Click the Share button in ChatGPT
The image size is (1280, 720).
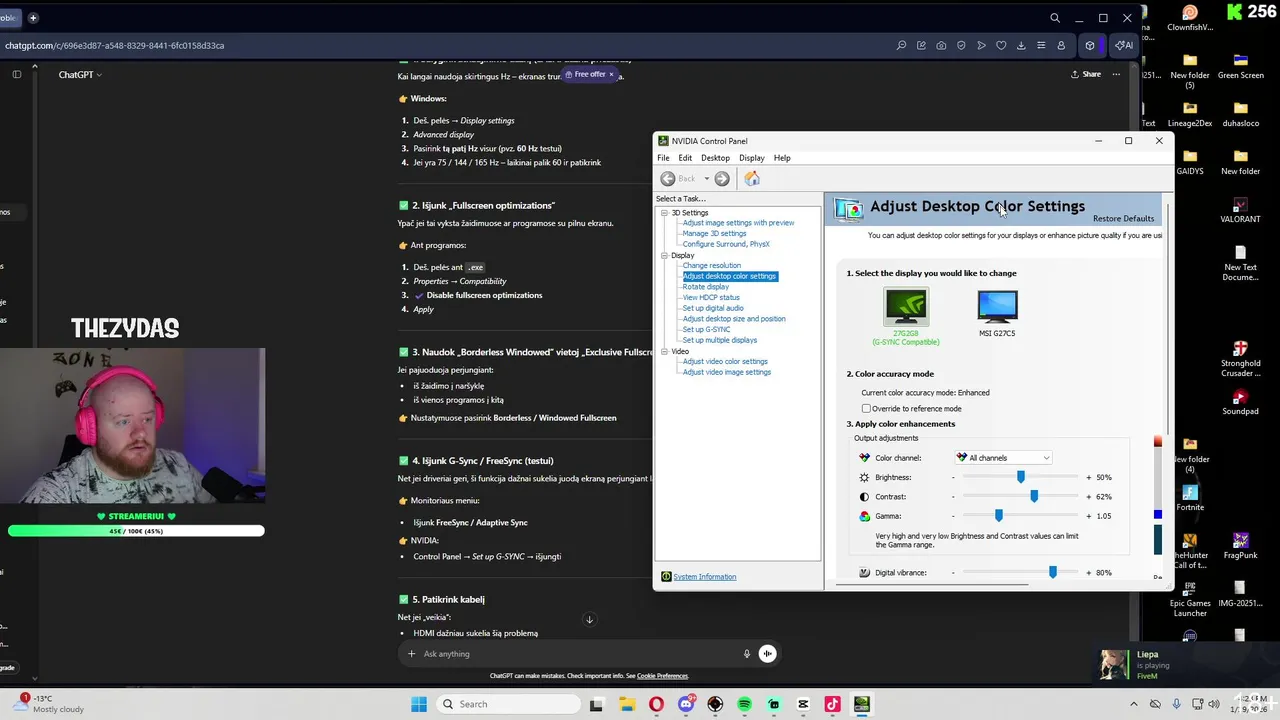coord(1086,74)
